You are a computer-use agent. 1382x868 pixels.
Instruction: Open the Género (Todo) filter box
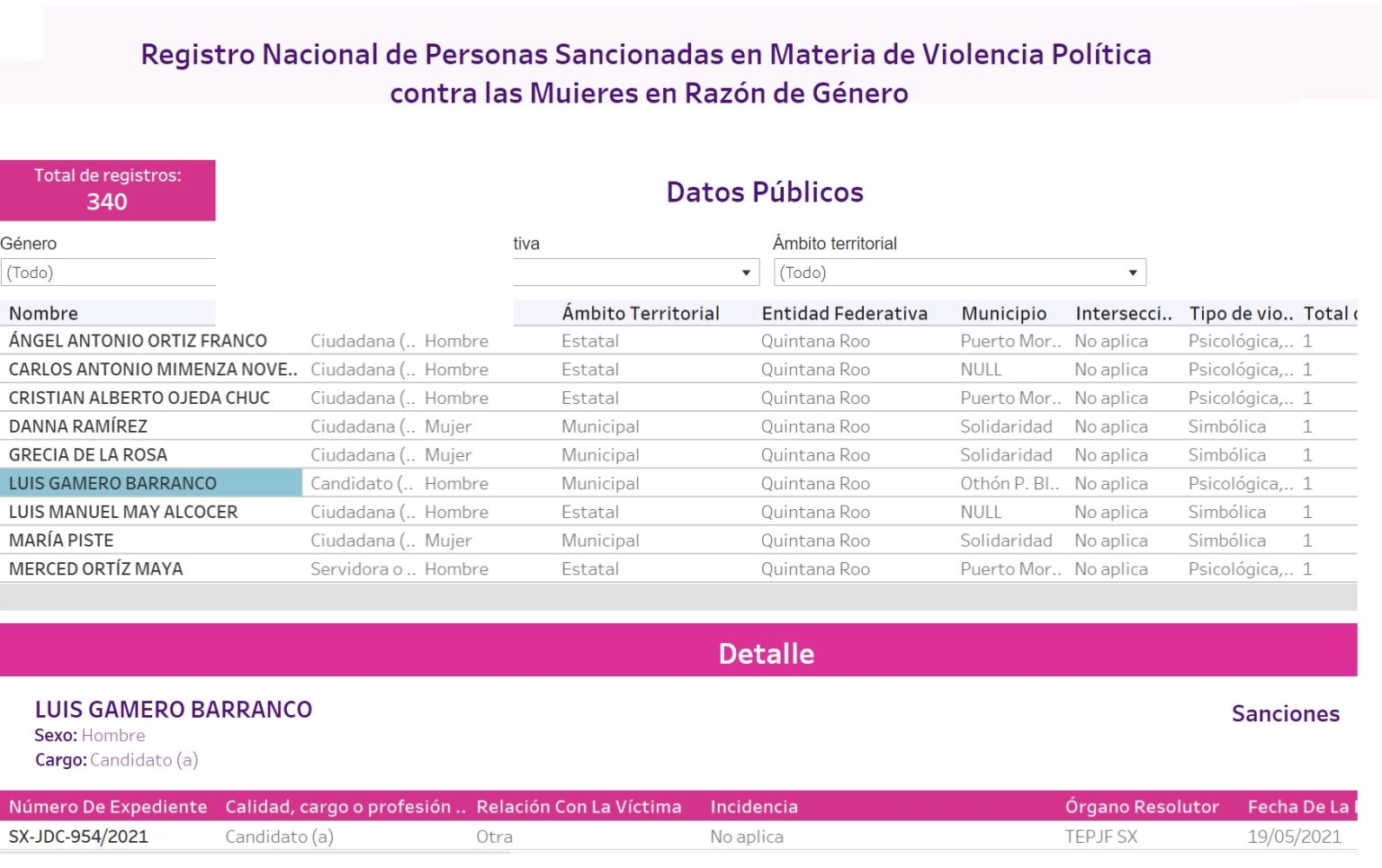coord(108,273)
